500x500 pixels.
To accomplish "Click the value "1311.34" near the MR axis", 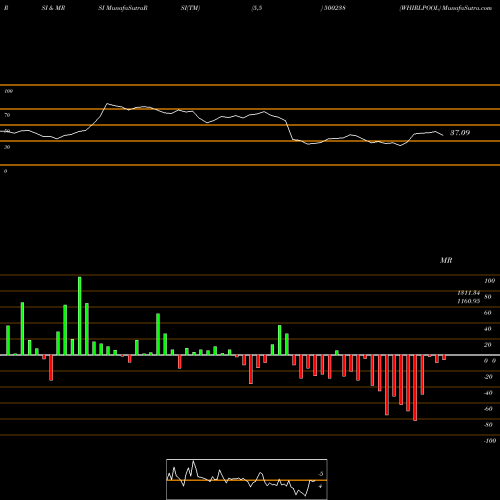I will (x=468, y=293).
